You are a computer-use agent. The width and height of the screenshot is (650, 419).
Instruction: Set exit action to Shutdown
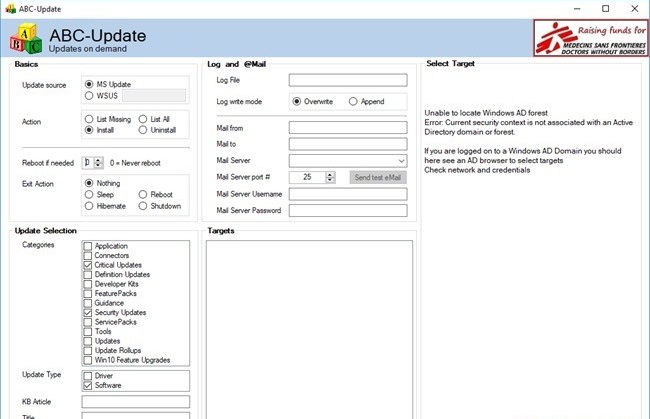(143, 205)
